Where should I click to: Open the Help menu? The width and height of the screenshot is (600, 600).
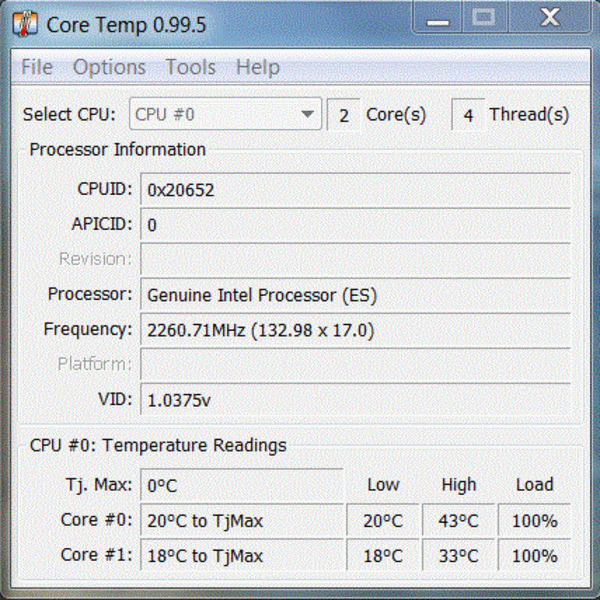tap(258, 67)
